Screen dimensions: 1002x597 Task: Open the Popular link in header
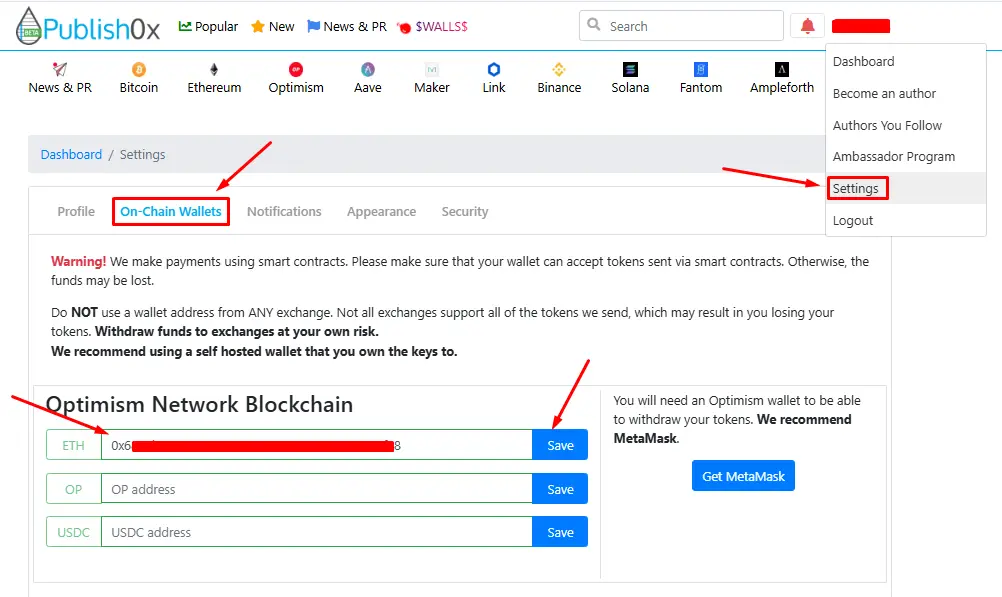[x=216, y=27]
